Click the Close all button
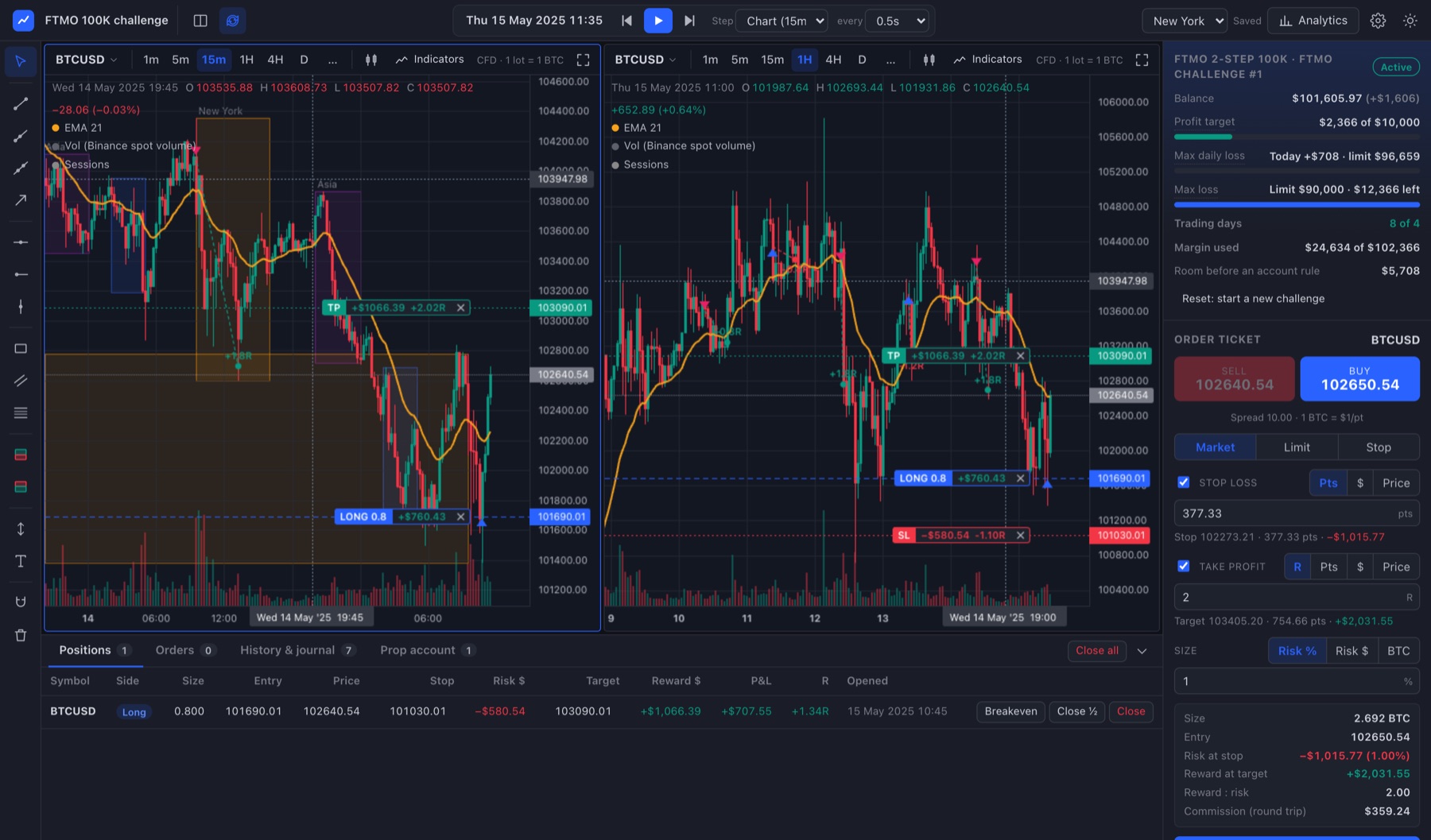The height and width of the screenshot is (840, 1431). [x=1097, y=651]
